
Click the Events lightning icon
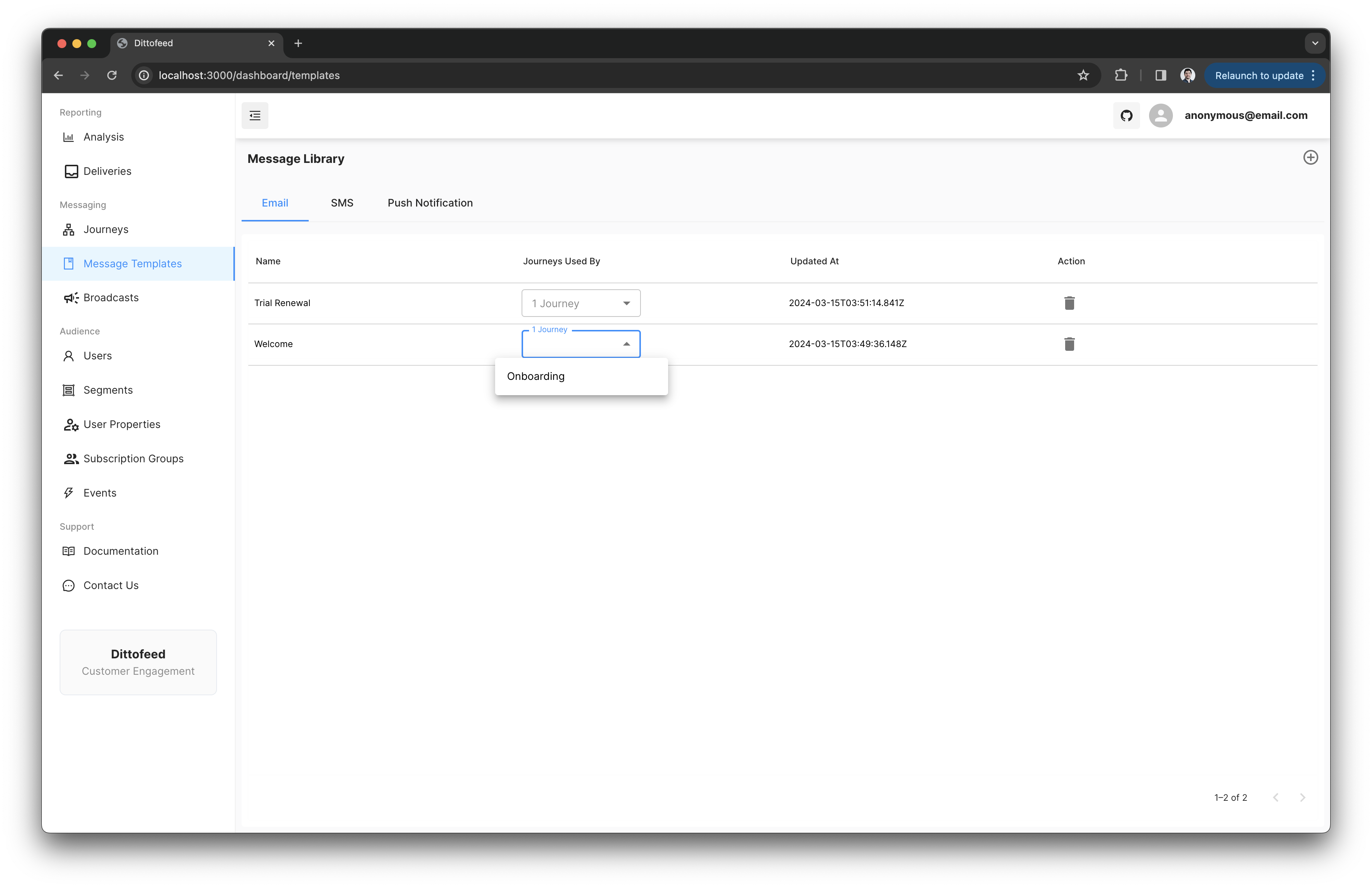coord(69,493)
